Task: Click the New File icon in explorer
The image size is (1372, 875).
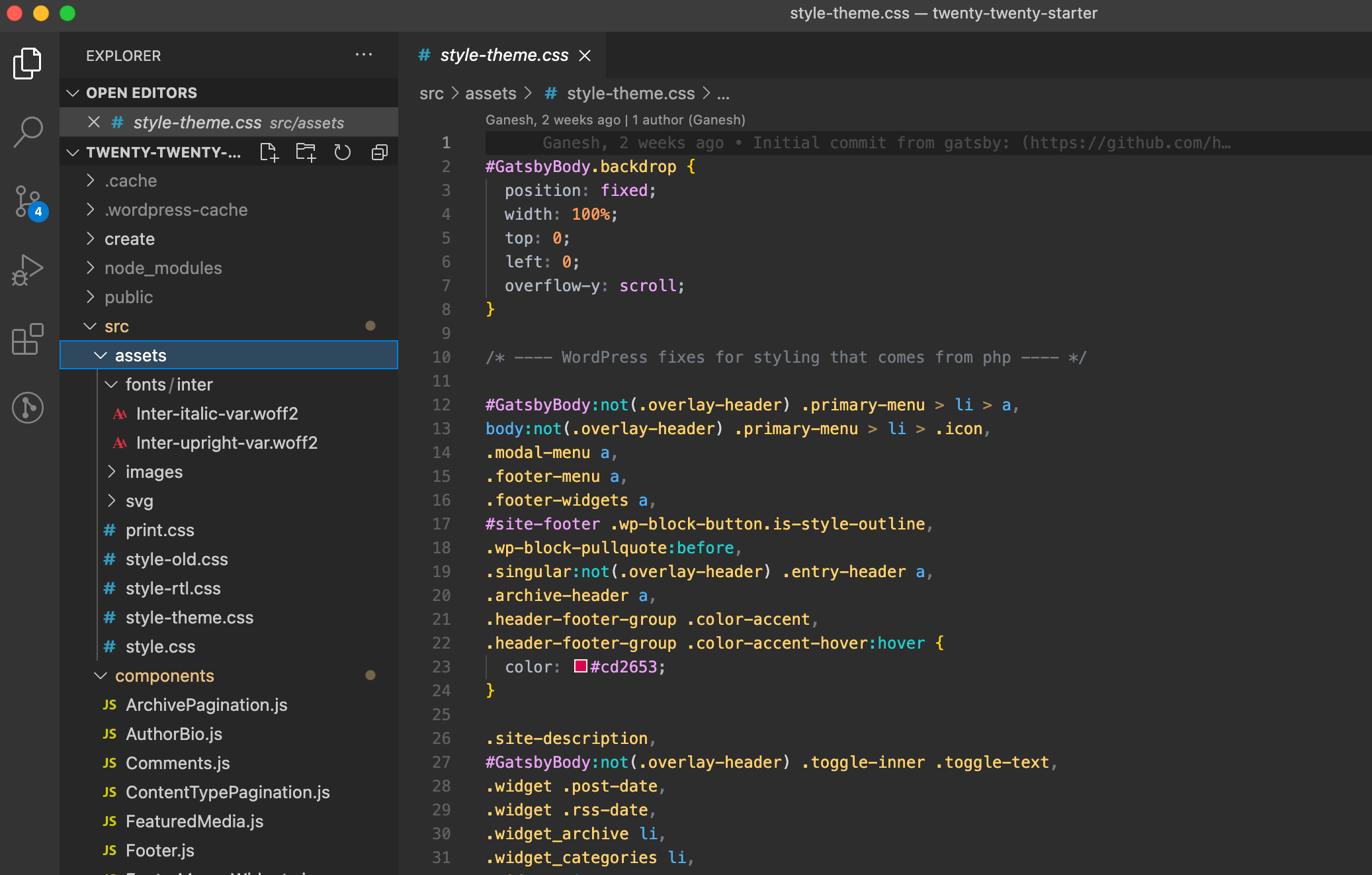Action: click(x=269, y=152)
